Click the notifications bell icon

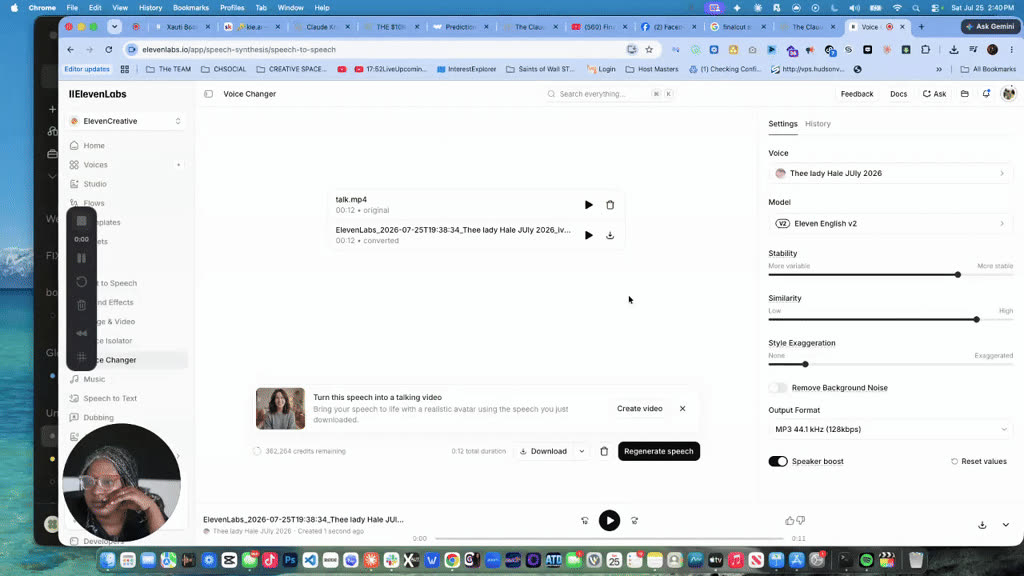point(986,94)
